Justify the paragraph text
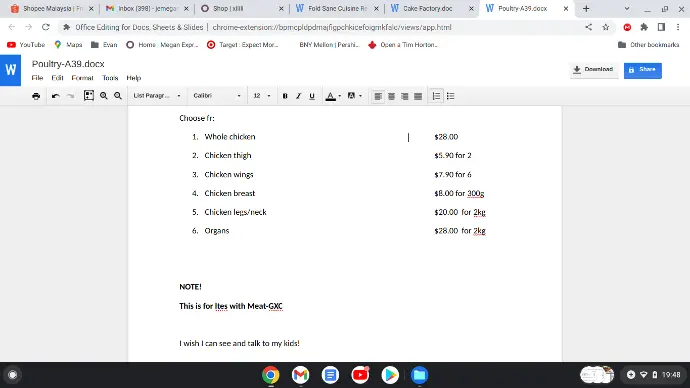This screenshot has height=388, width=690. coord(418,96)
